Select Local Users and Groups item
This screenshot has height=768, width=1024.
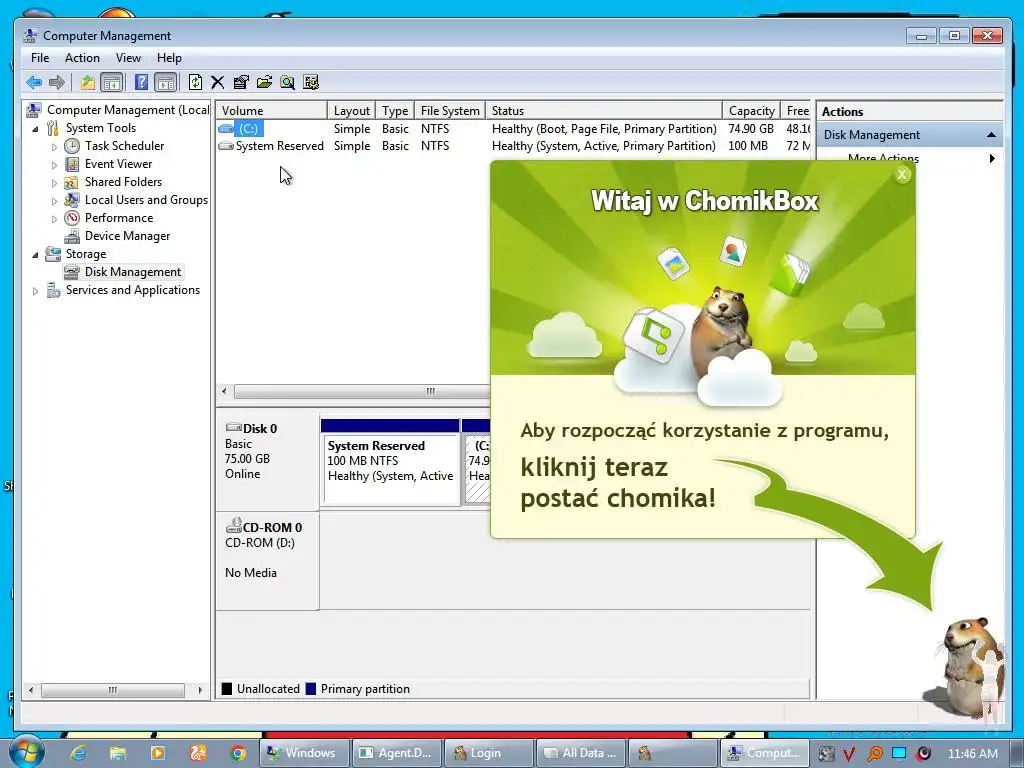146,200
